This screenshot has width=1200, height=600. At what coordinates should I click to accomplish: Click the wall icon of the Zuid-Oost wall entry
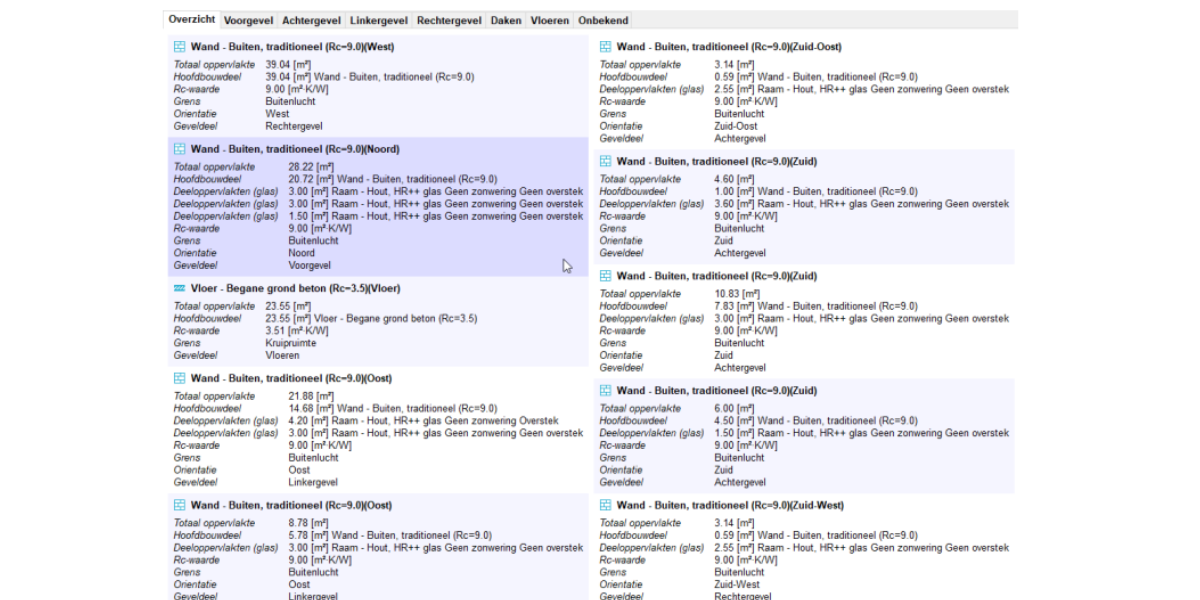606,47
